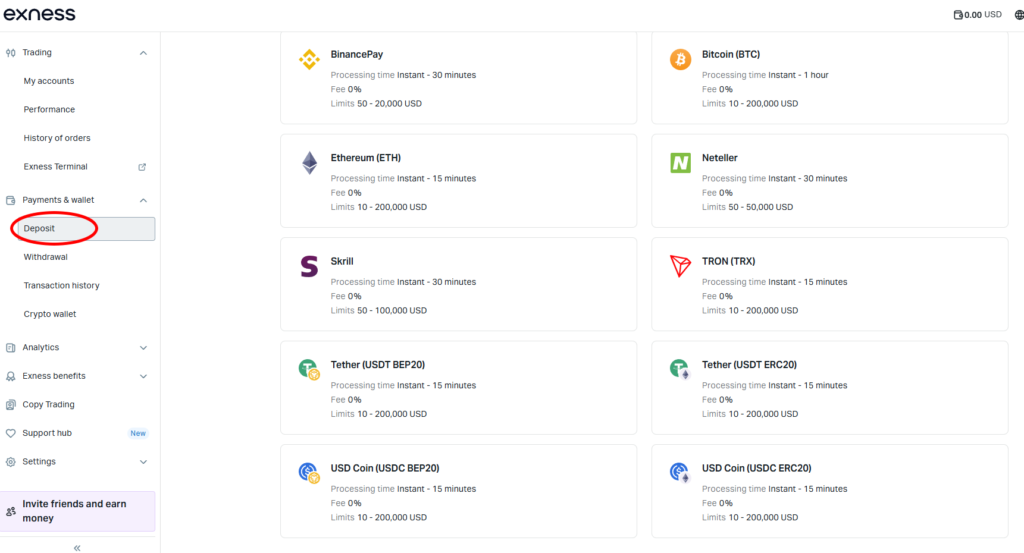Click Invite friends and earn money banner

point(80,511)
